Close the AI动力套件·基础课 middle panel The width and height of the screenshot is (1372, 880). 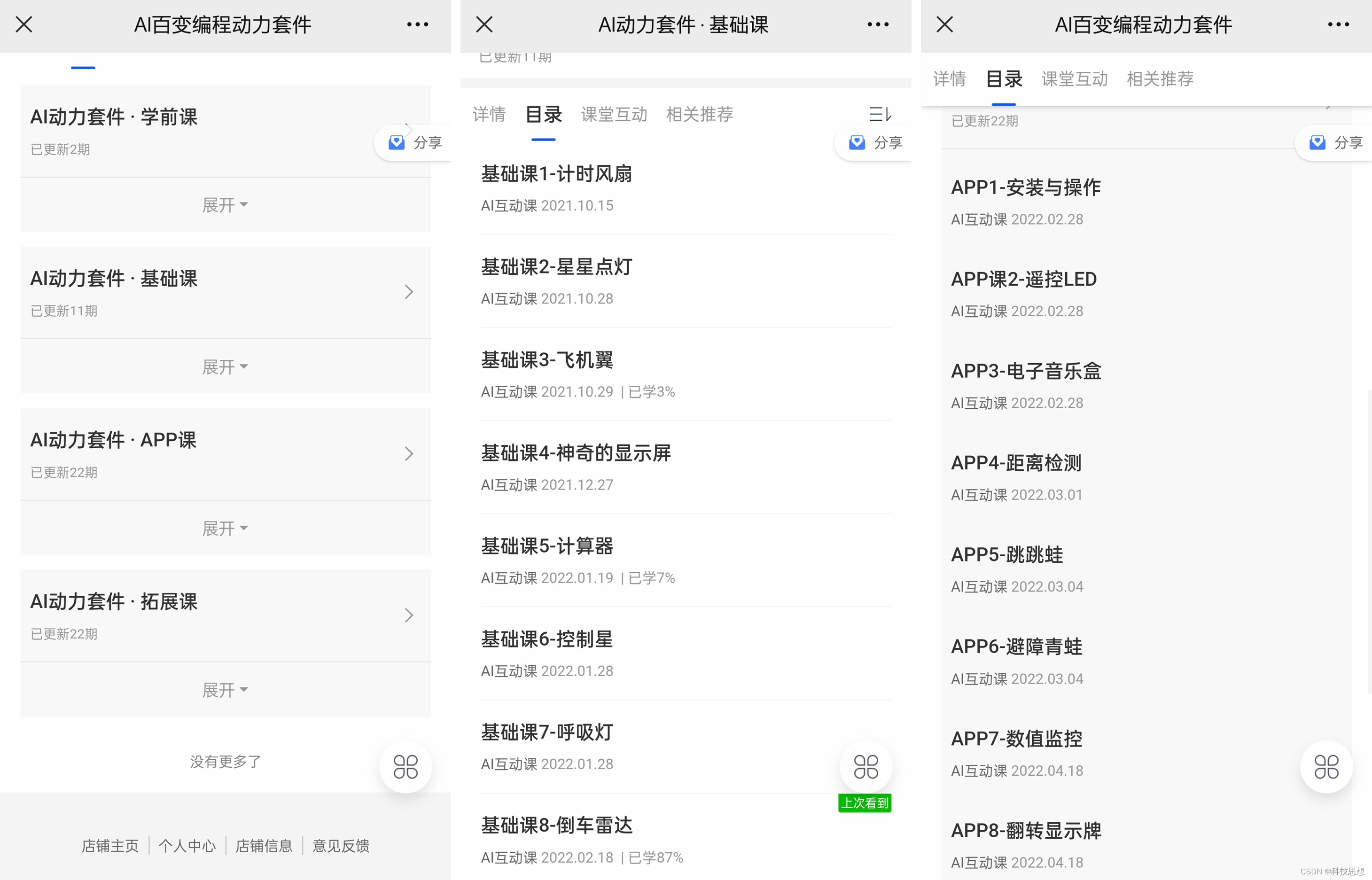point(484,24)
